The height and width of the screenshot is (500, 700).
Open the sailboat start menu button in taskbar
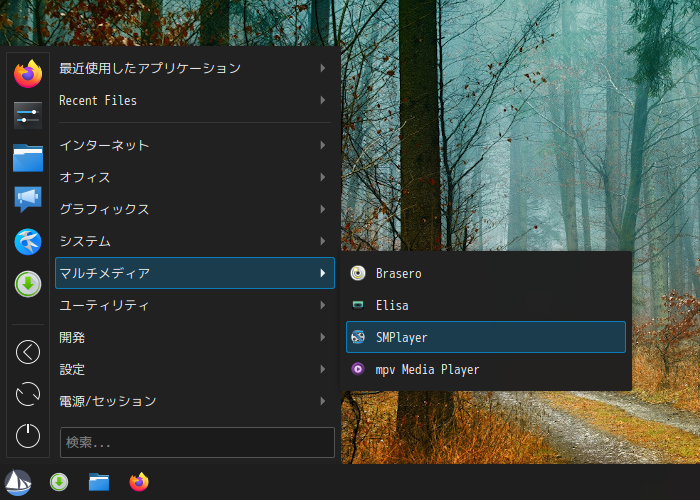(18, 482)
